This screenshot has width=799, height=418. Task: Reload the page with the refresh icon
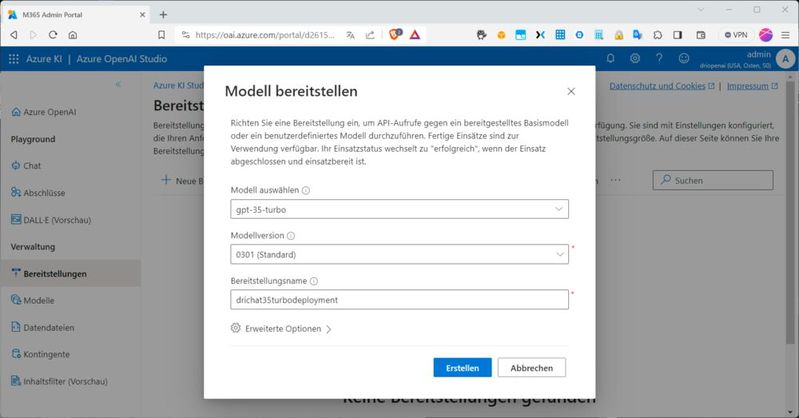coord(53,35)
